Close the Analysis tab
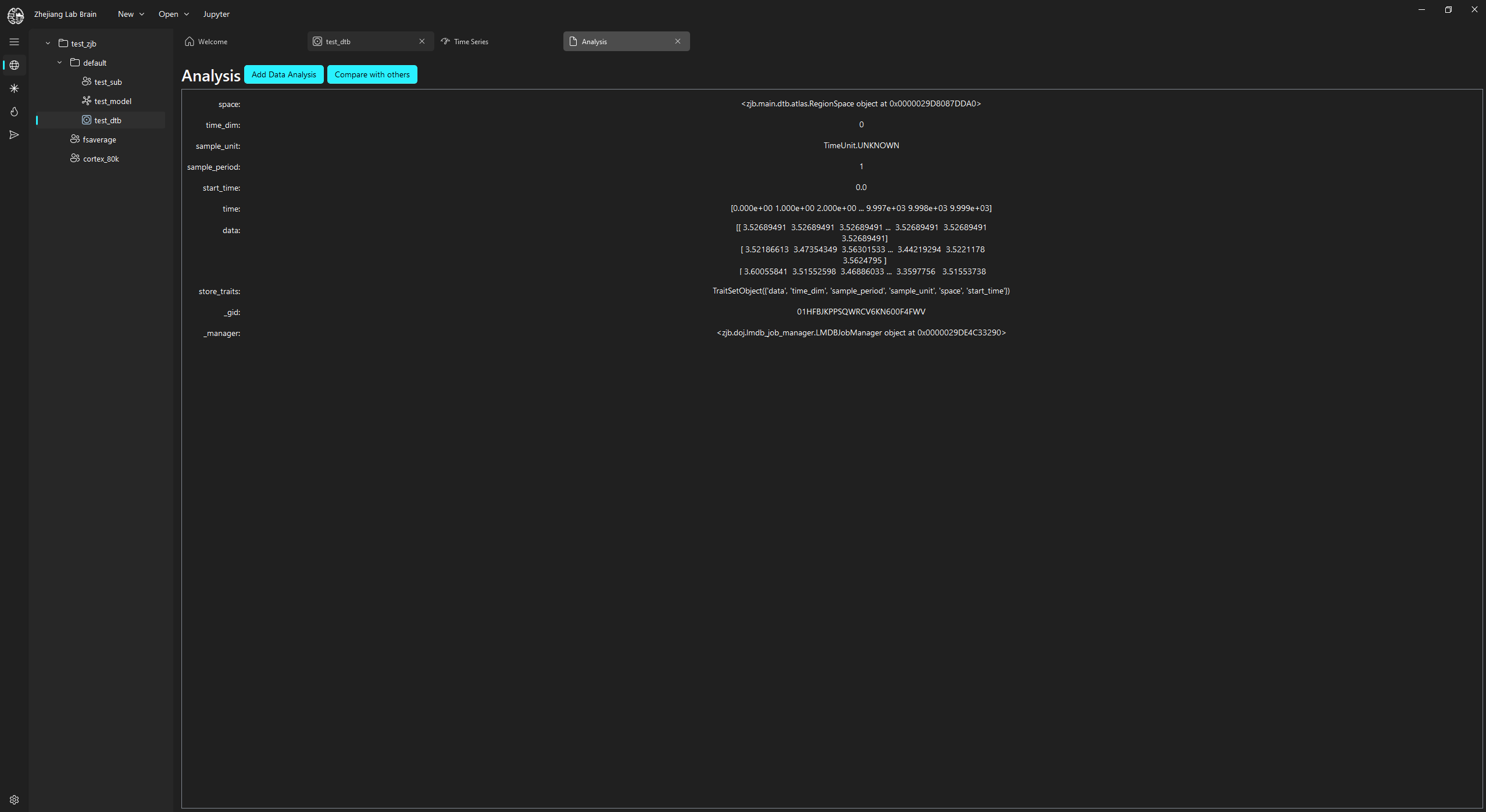The image size is (1486, 812). click(x=677, y=41)
